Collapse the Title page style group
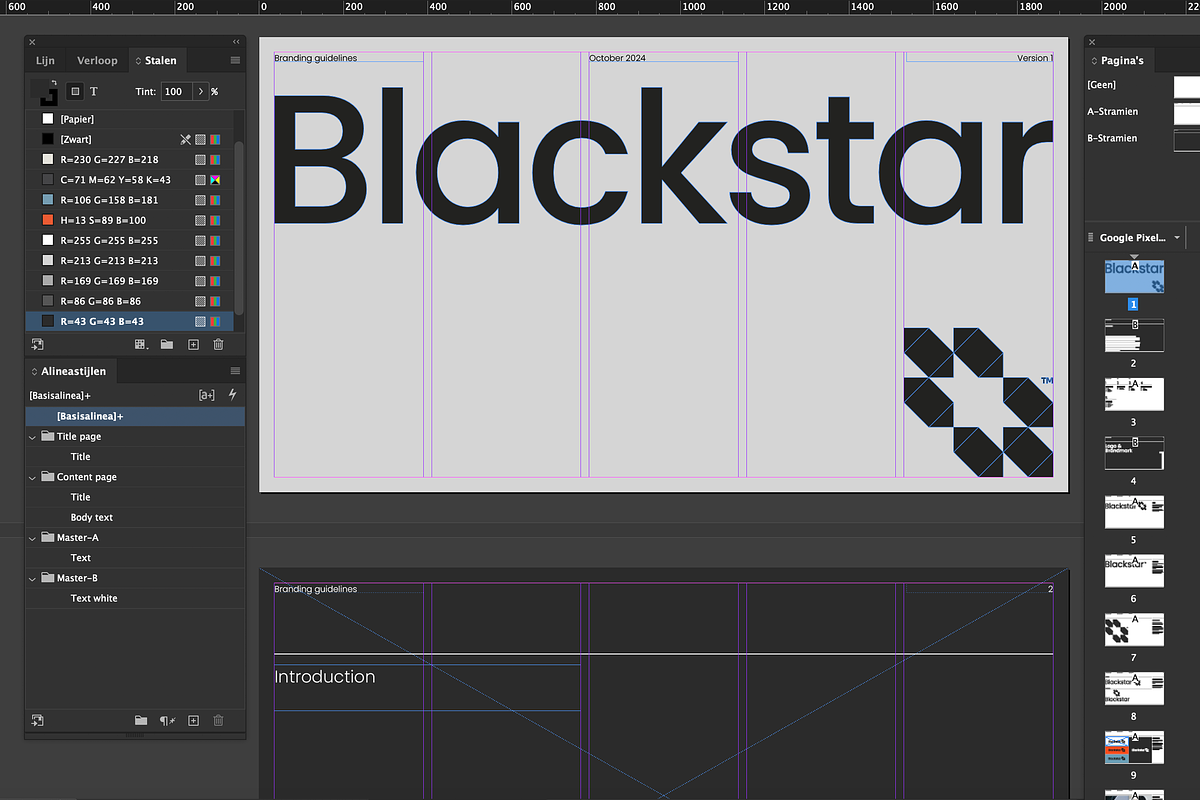Image resolution: width=1200 pixels, height=800 pixels. [33, 436]
